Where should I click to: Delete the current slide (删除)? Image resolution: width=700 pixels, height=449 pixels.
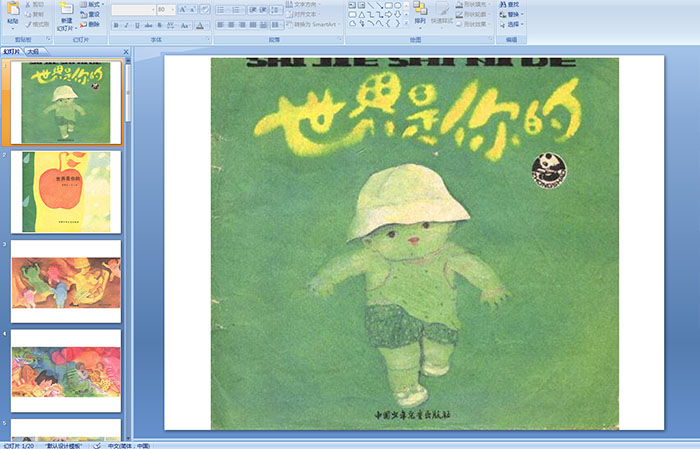point(90,24)
